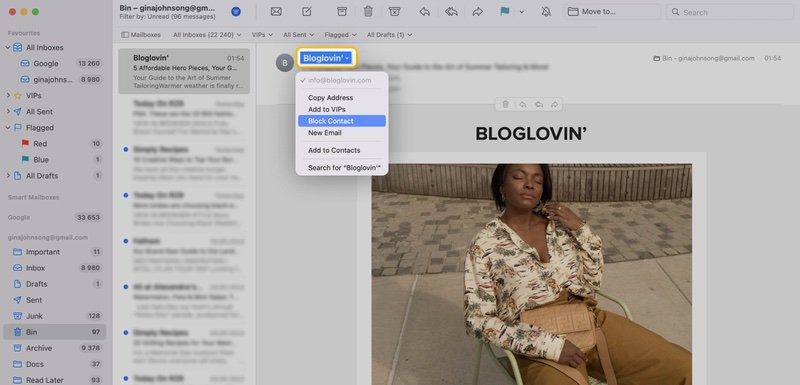Get new mail with envelope icon
The width and height of the screenshot is (800, 385).
pos(276,11)
